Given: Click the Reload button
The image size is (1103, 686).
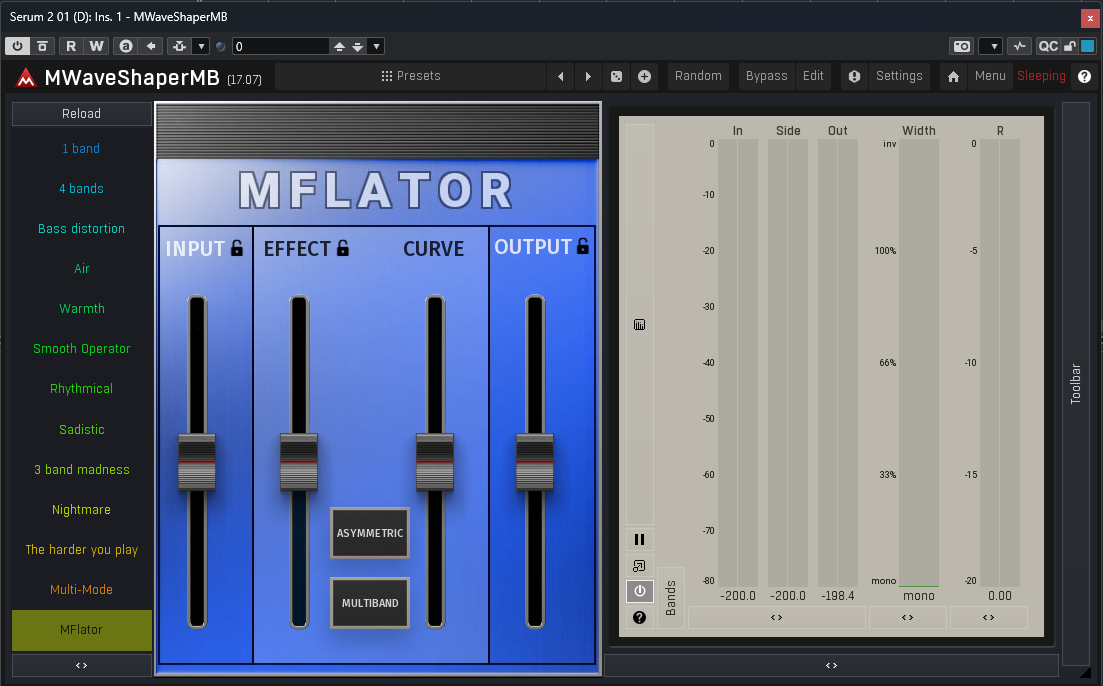Looking at the screenshot, I should [82, 114].
